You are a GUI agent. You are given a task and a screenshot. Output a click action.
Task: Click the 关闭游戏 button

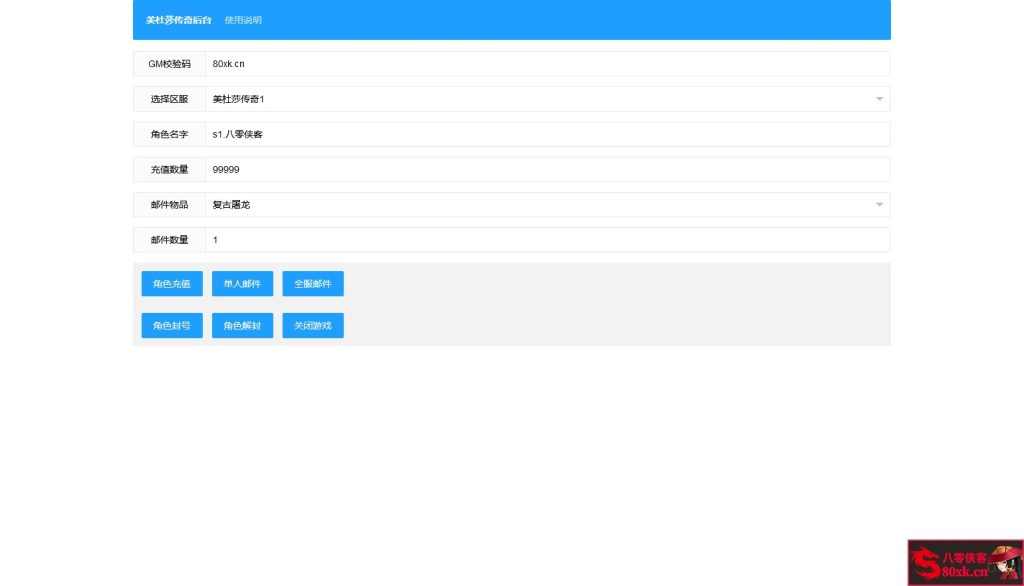(312, 326)
